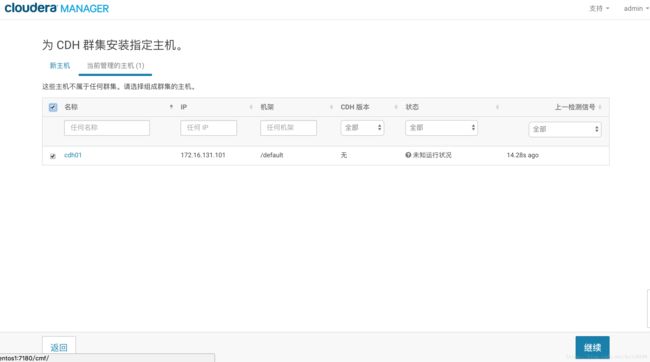
Task: Sort the table by the CDH 版本 column
Action: pyautogui.click(x=355, y=107)
